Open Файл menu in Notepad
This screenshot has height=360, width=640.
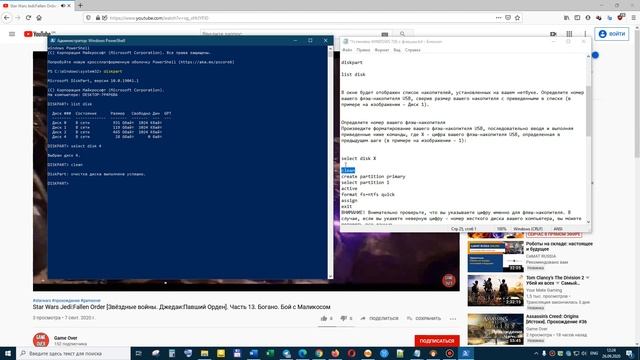click(347, 50)
